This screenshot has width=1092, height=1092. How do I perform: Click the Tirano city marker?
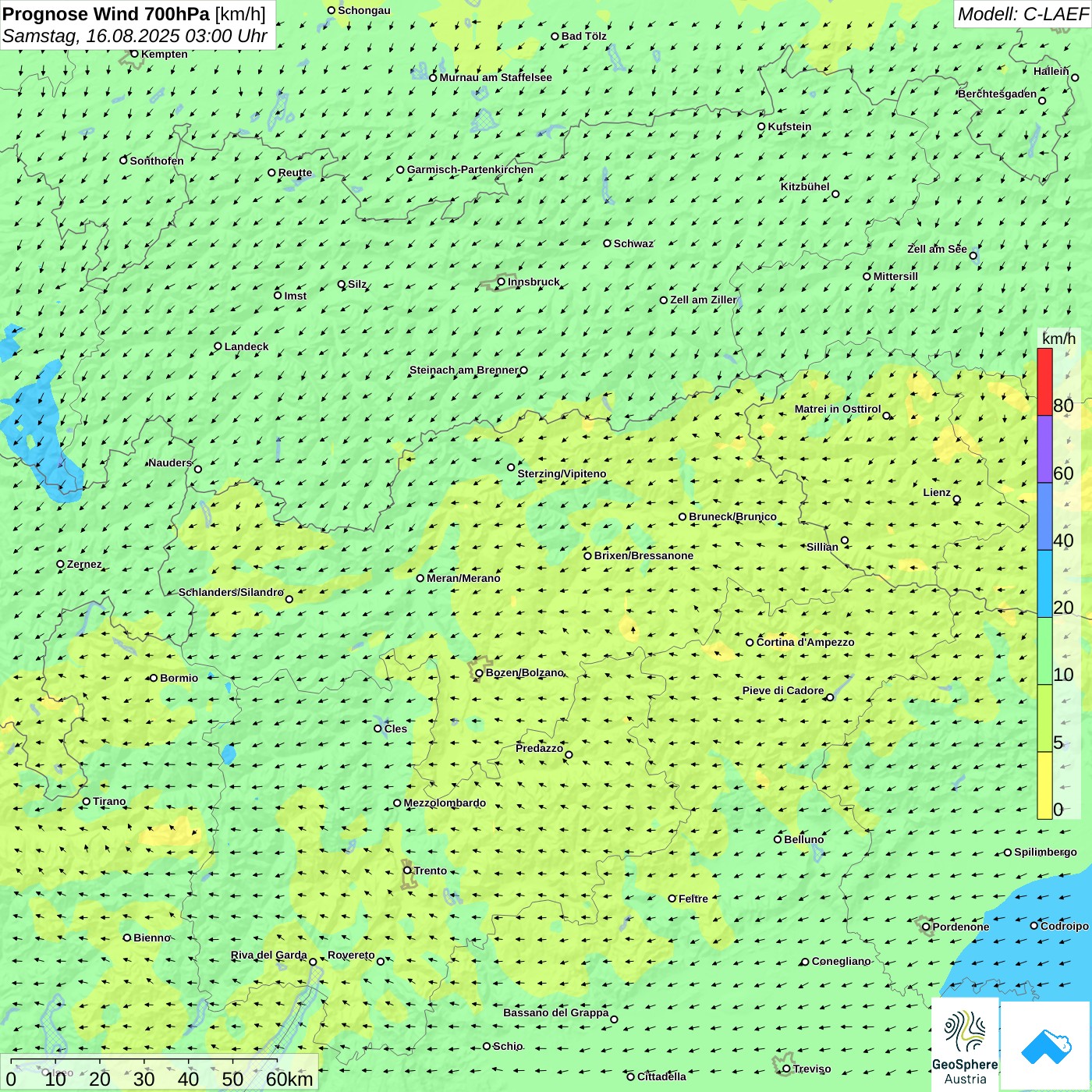(x=87, y=801)
